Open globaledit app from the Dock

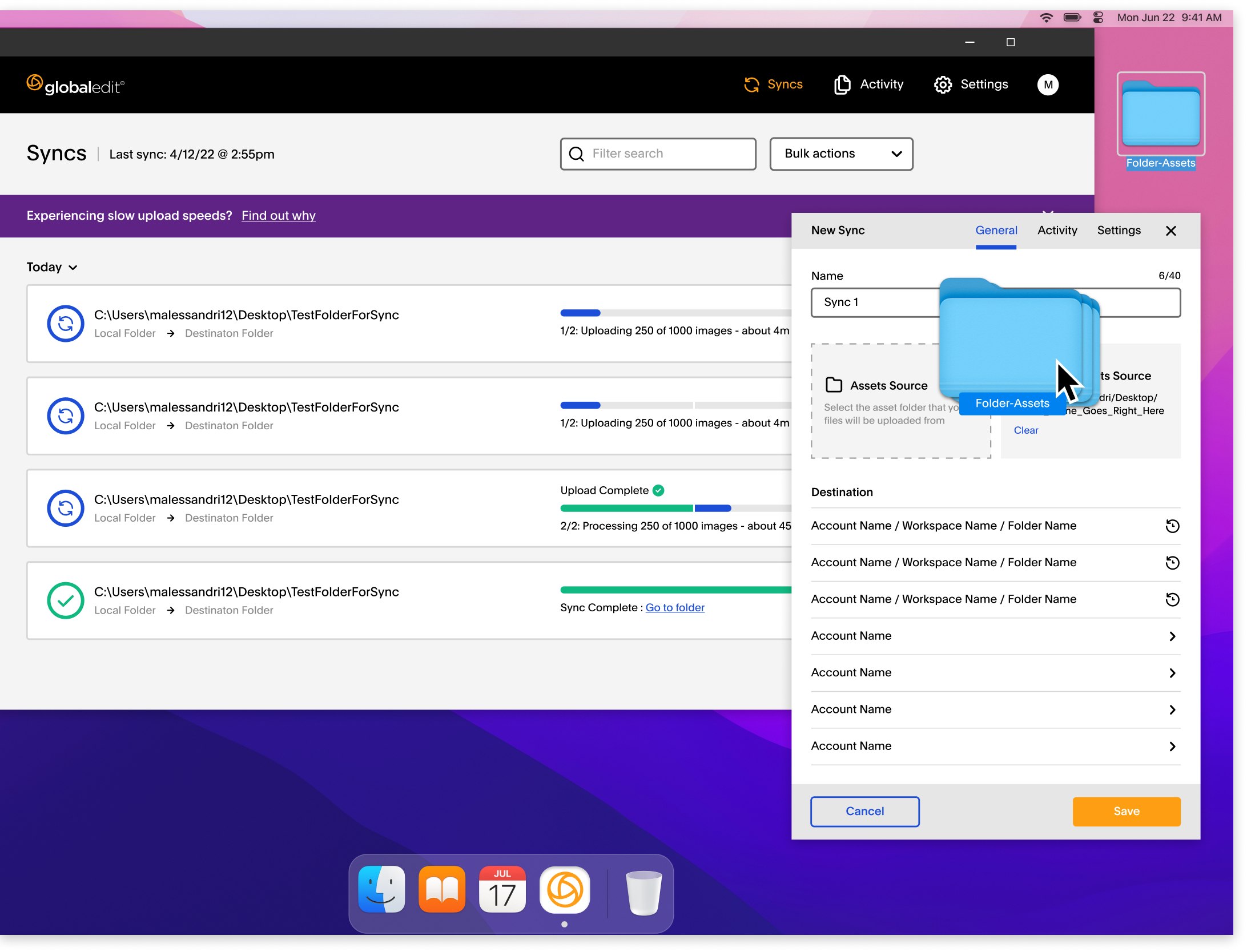pyautogui.click(x=564, y=890)
